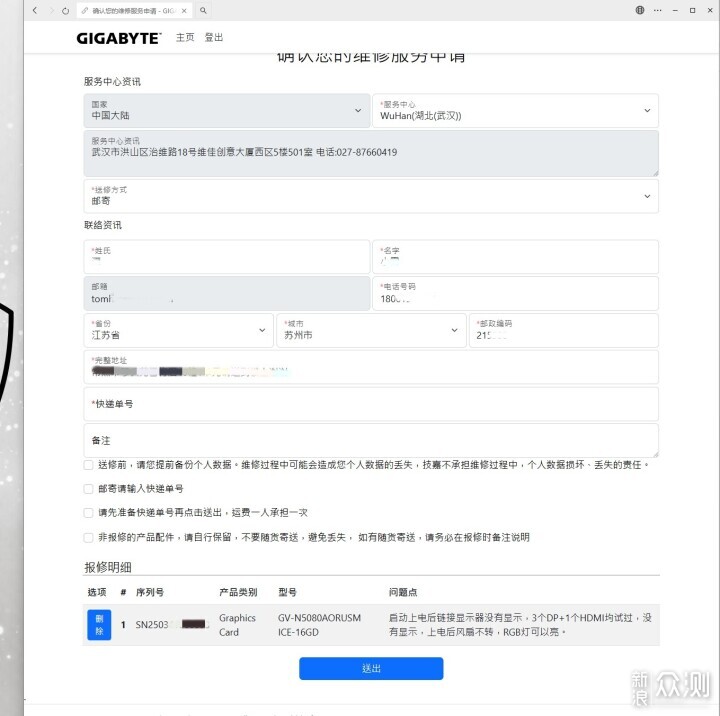Expand the 城市 苏州市 dropdown
Image resolution: width=720 pixels, height=716 pixels.
pos(371,330)
